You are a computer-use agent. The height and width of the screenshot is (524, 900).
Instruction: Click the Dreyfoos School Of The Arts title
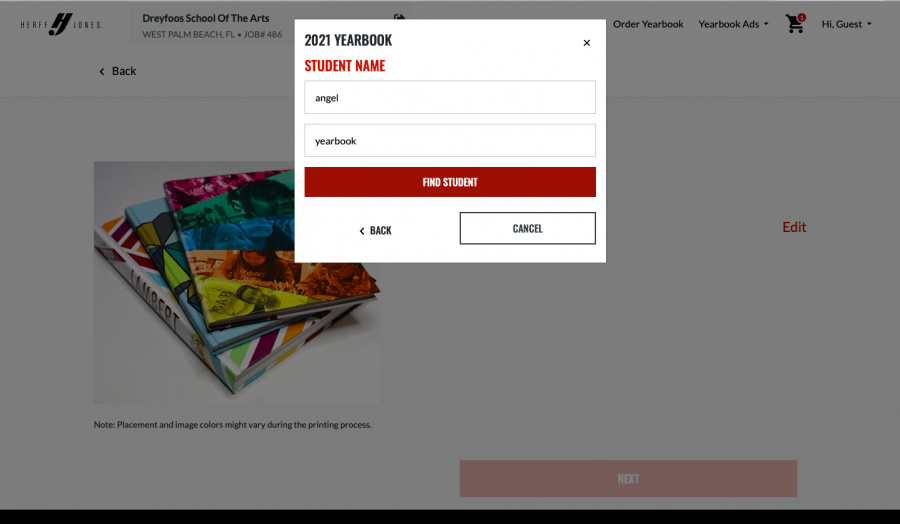[x=205, y=18]
